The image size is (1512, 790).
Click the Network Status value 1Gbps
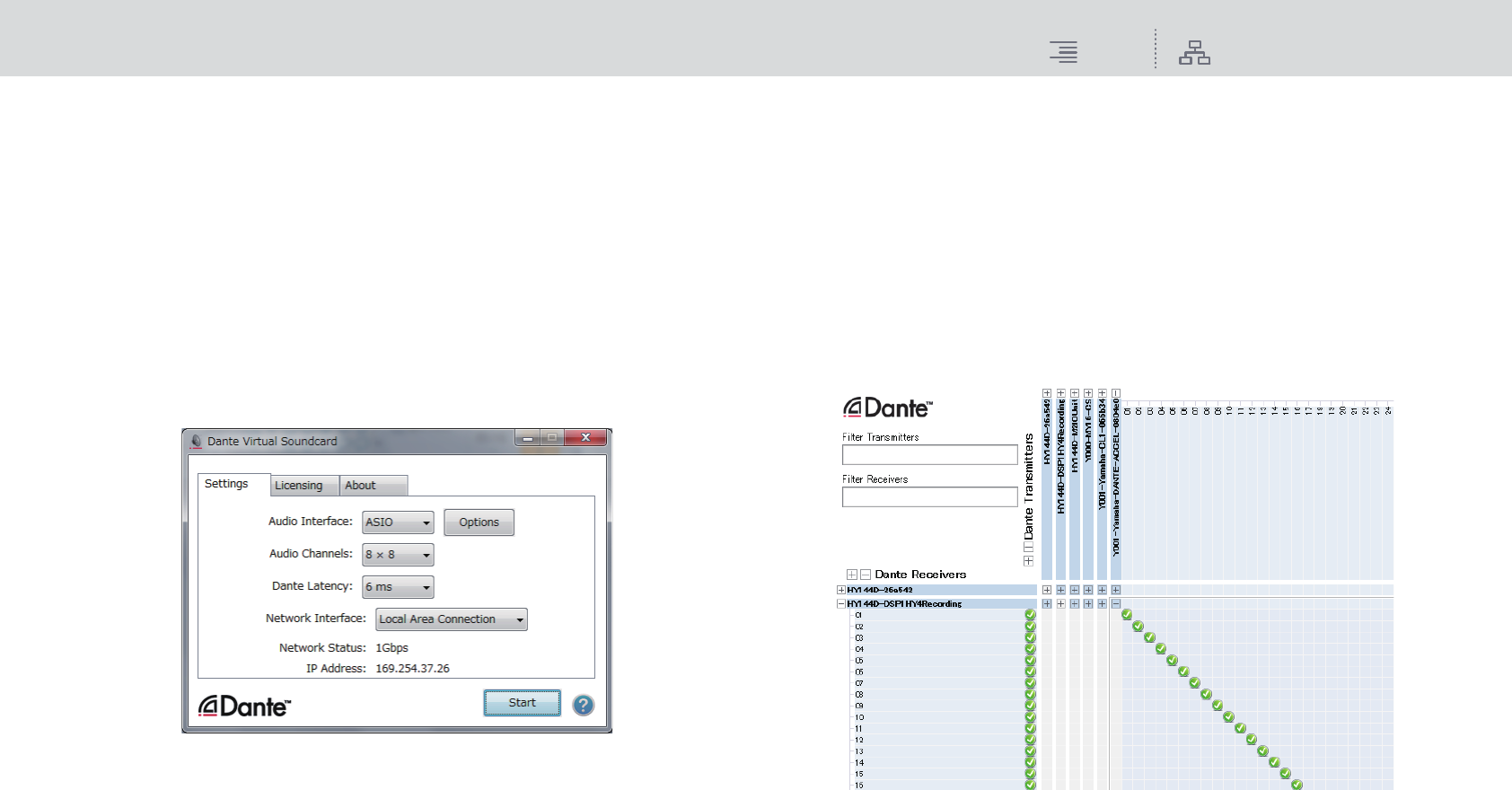click(391, 648)
